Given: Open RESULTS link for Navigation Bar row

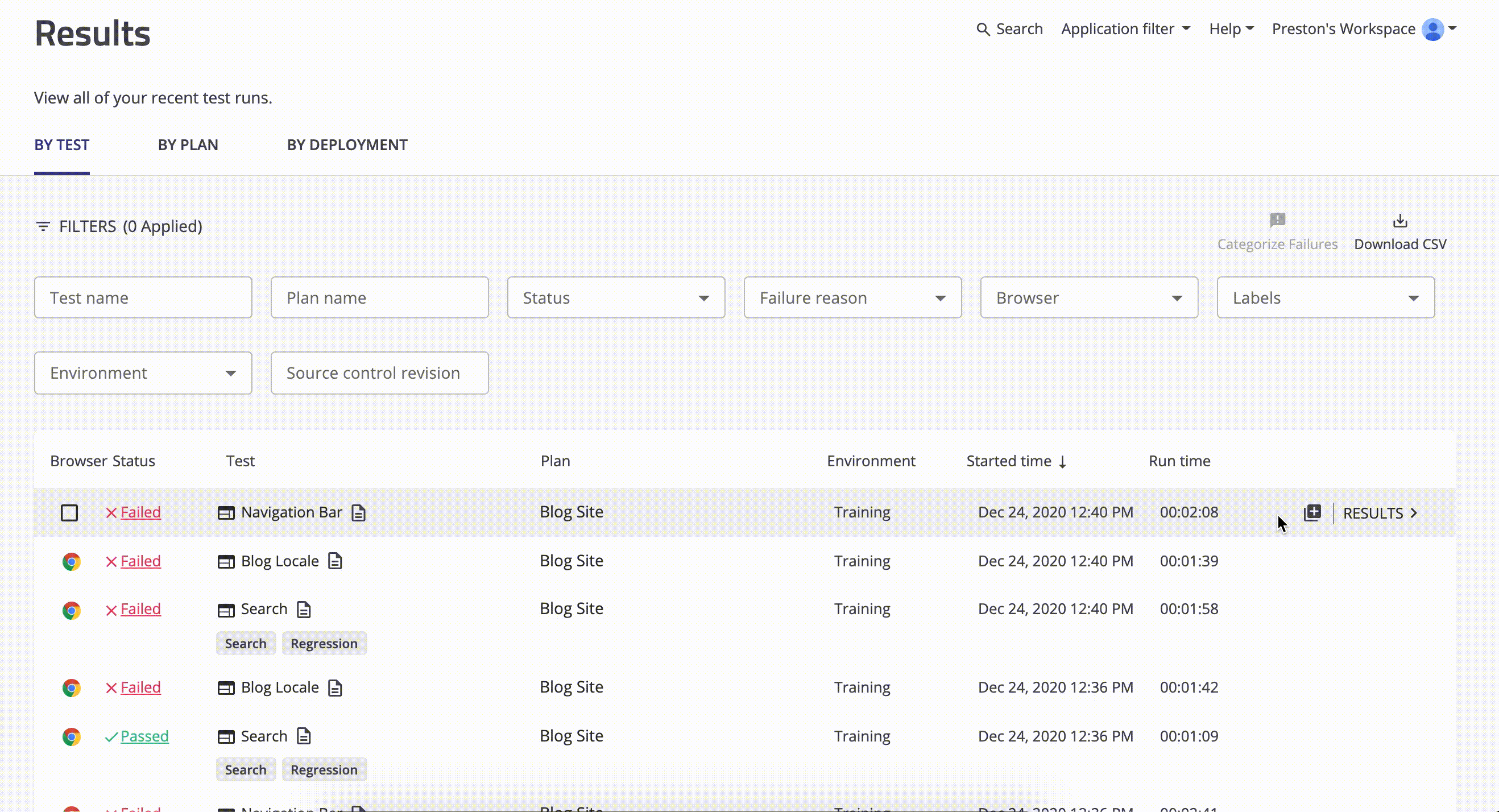Looking at the screenshot, I should point(1380,513).
